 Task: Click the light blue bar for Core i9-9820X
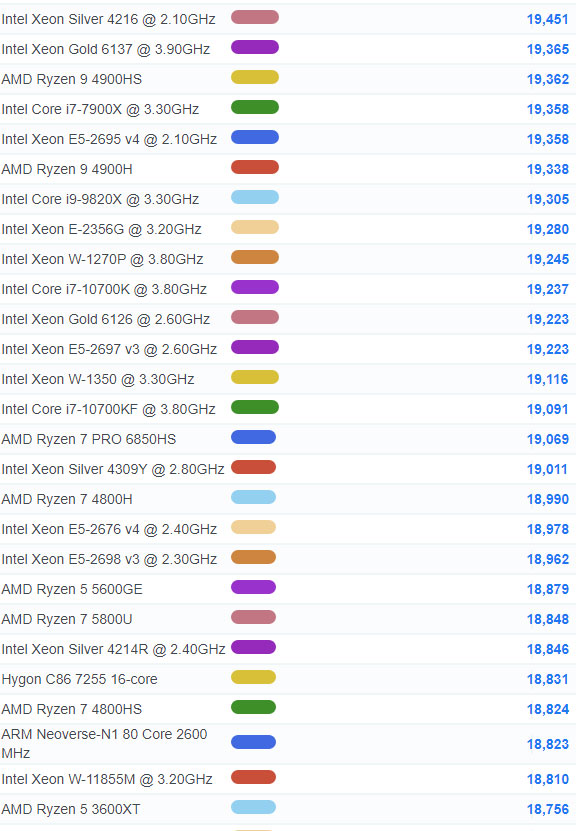pyautogui.click(x=255, y=197)
